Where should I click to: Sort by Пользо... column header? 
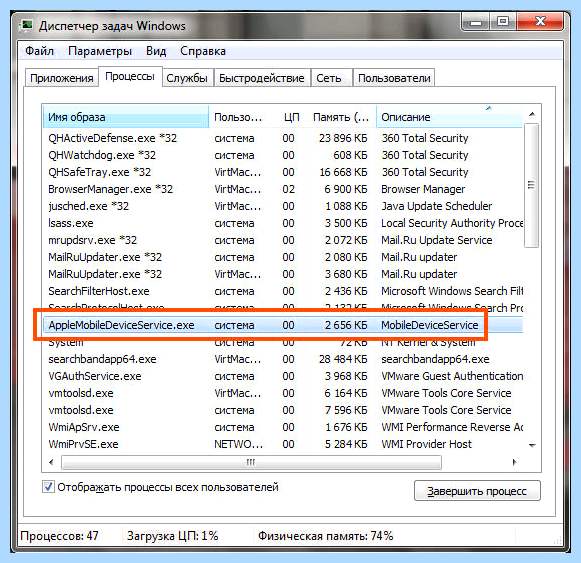coord(241,117)
